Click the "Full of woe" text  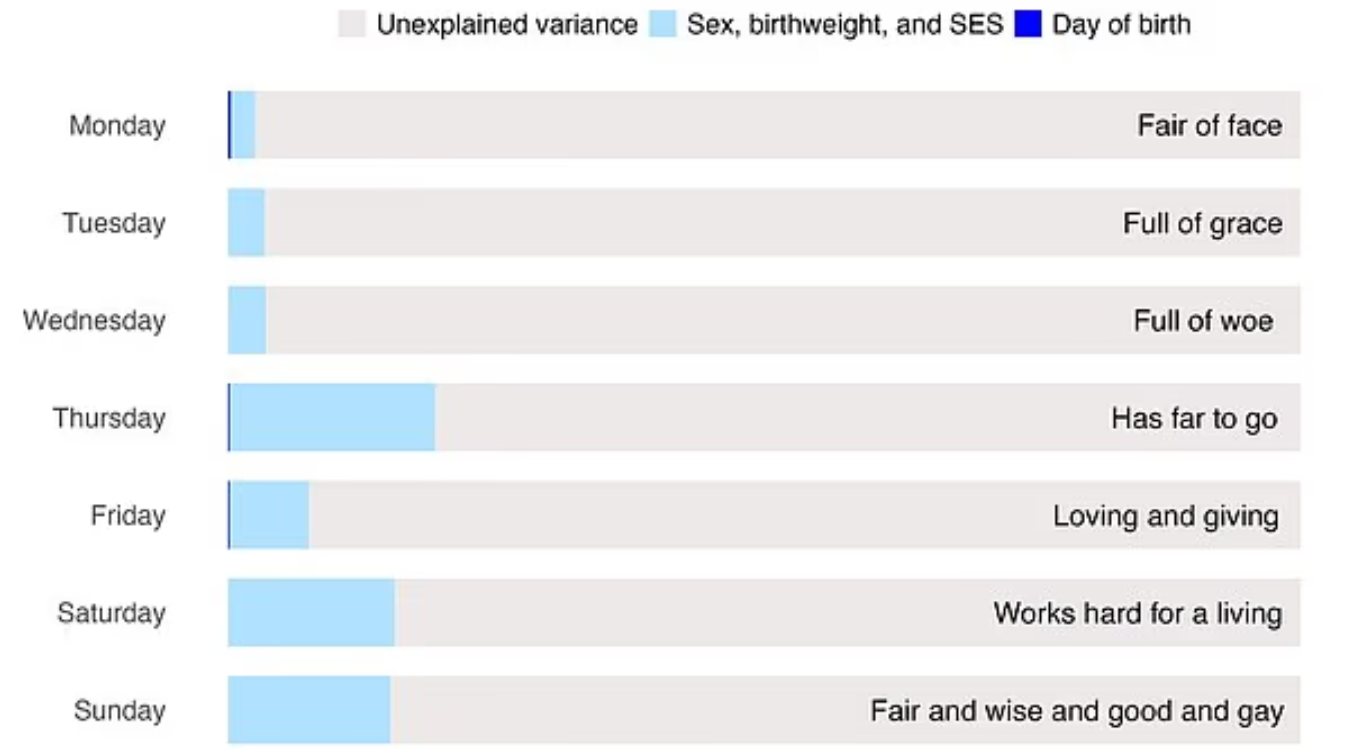(1203, 321)
